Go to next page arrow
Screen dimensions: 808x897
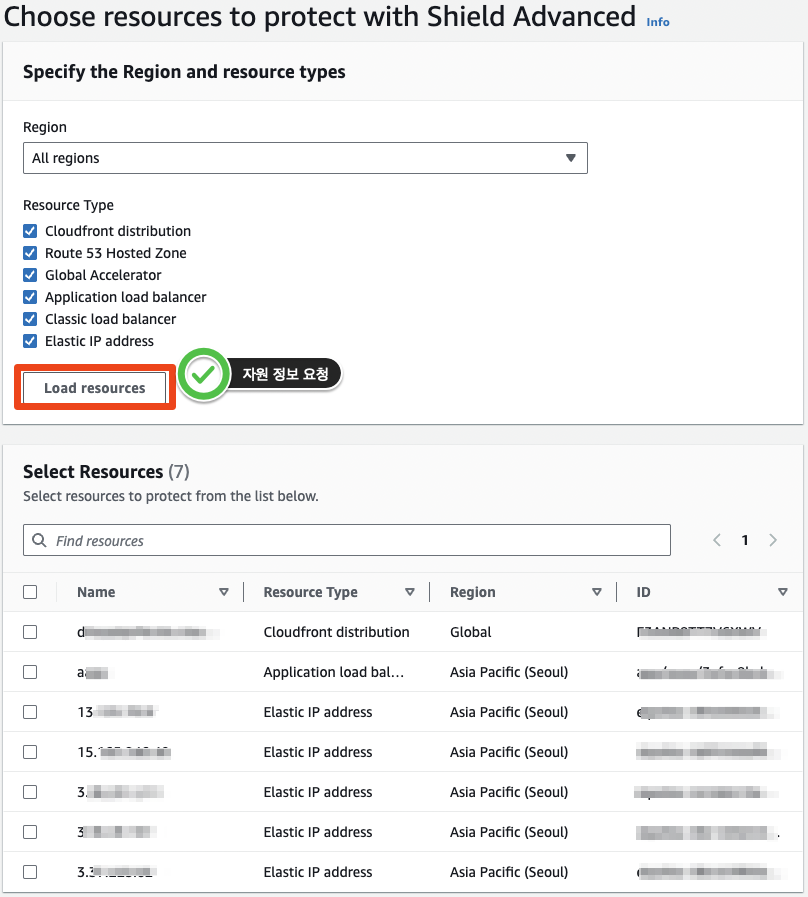(x=773, y=540)
